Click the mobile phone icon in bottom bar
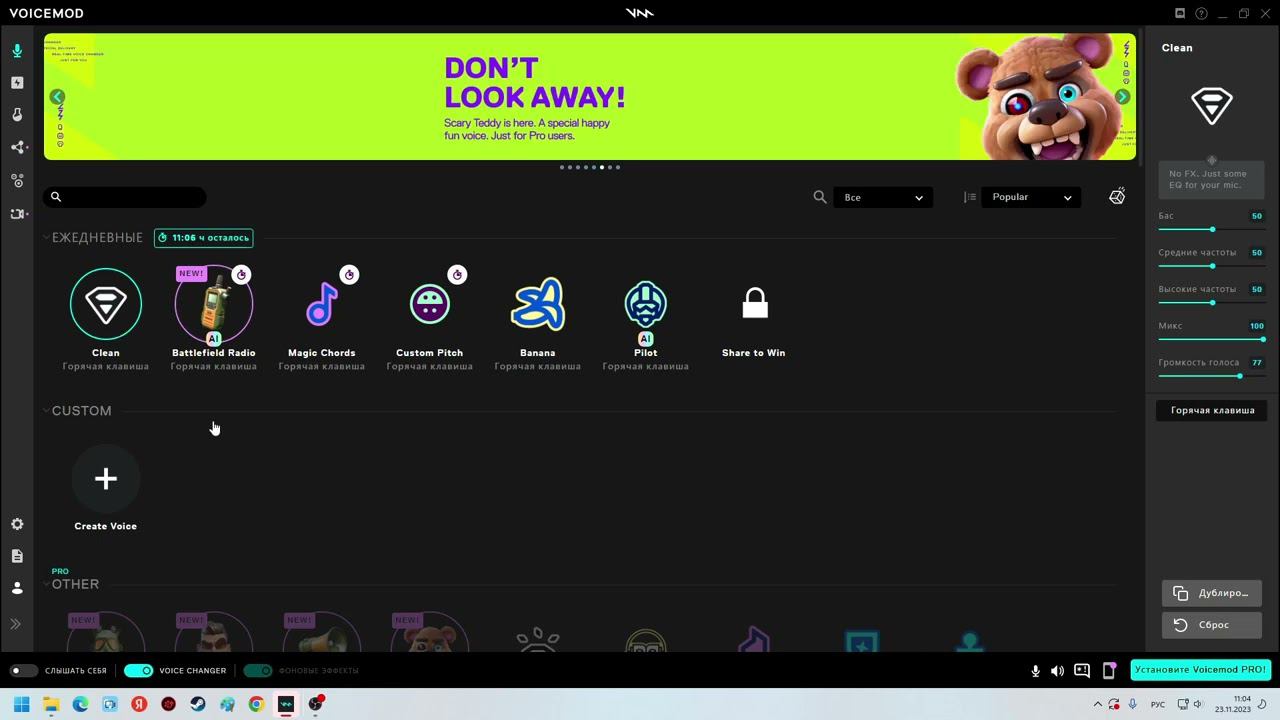 1109,671
